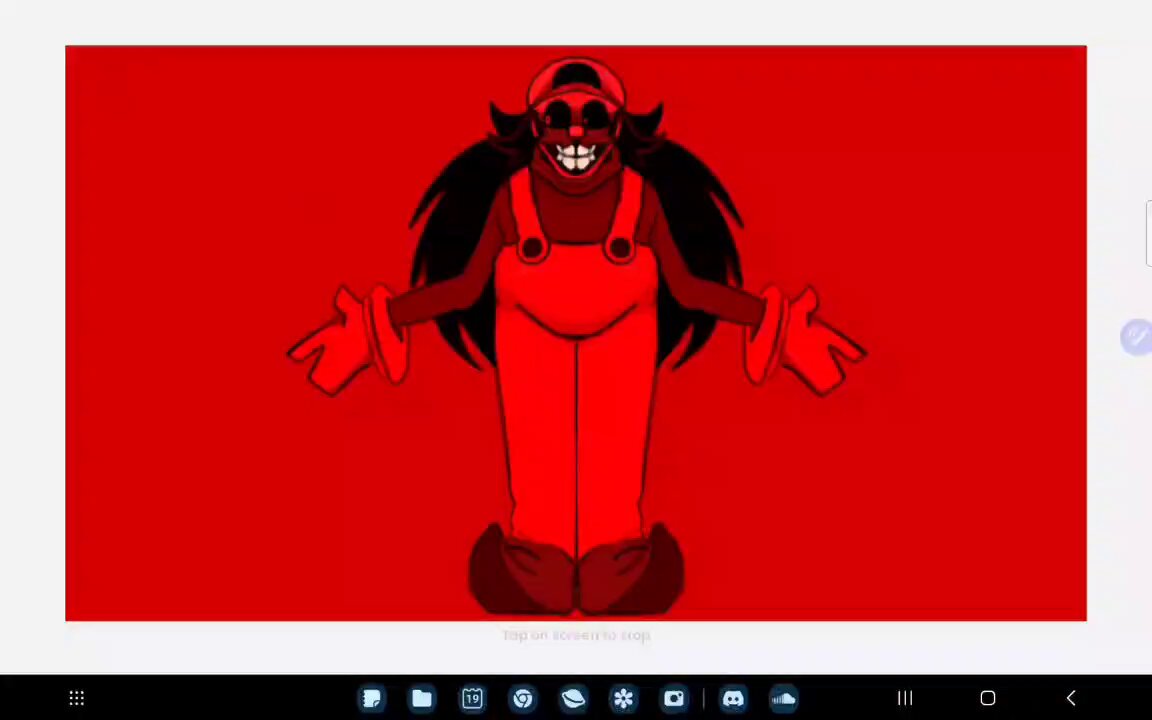Open SoundCloud from the taskbar
The image size is (1152, 720).
[783, 698]
